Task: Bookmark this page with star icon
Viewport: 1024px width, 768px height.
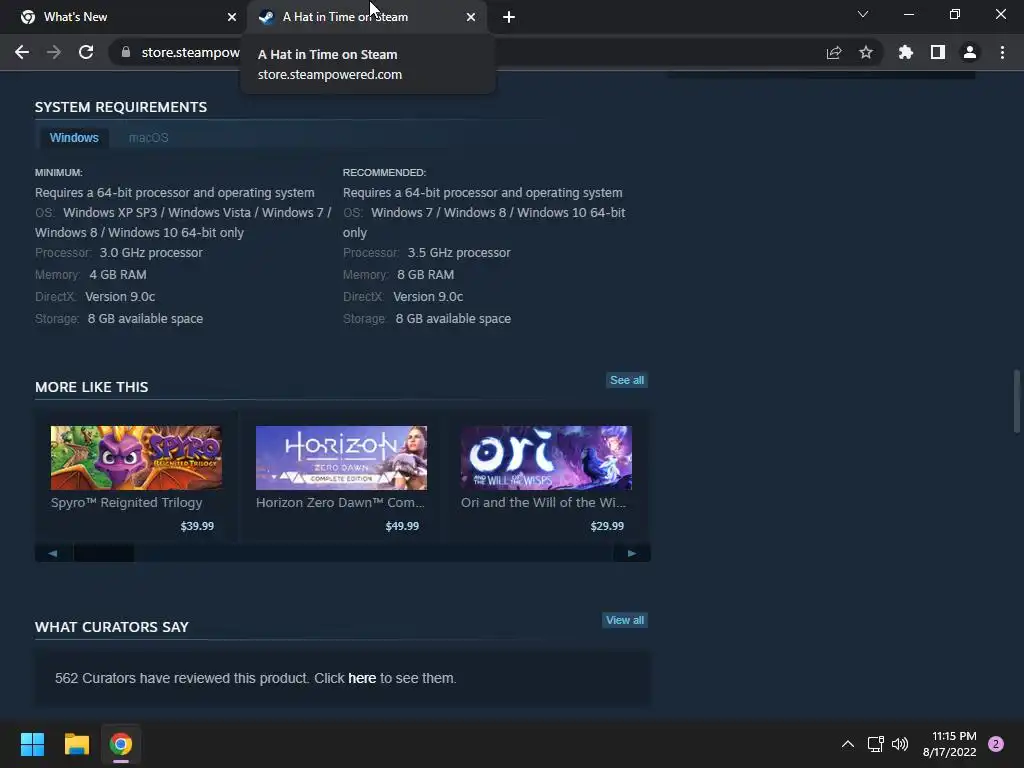Action: (x=866, y=52)
